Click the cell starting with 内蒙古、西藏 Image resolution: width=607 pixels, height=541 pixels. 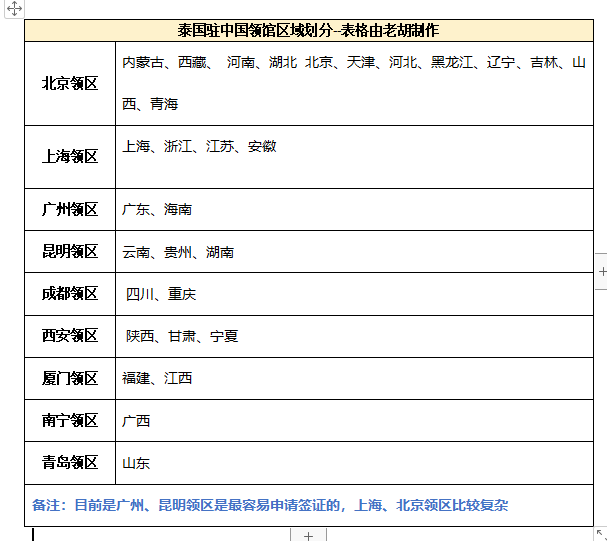click(354, 84)
